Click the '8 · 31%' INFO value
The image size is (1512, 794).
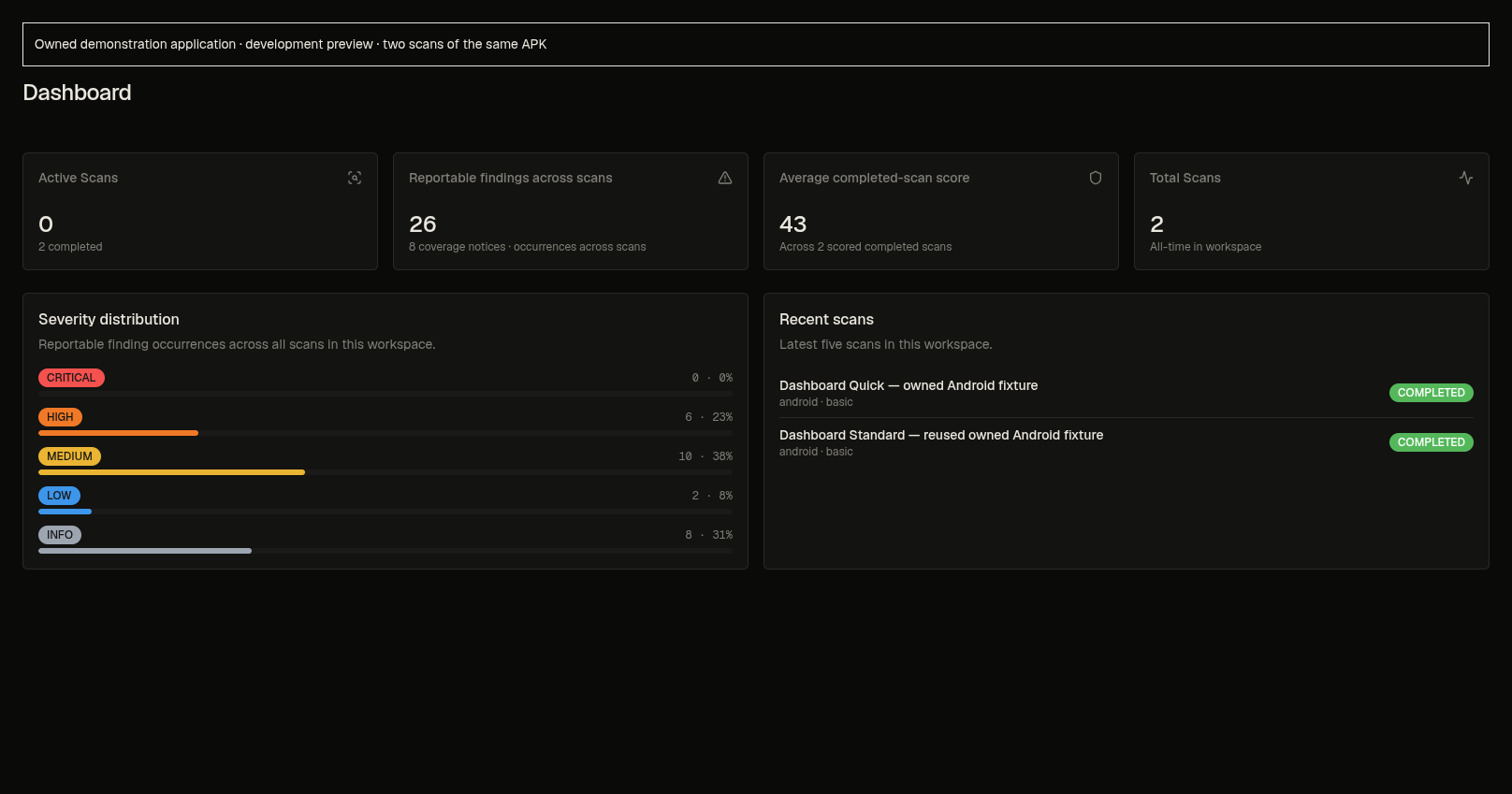pyautogui.click(x=708, y=535)
